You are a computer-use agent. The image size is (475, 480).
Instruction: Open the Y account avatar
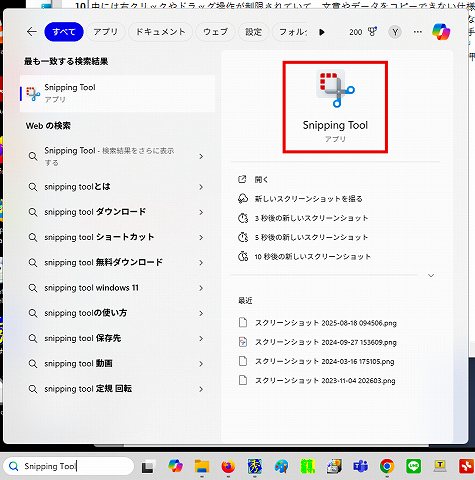(395, 32)
